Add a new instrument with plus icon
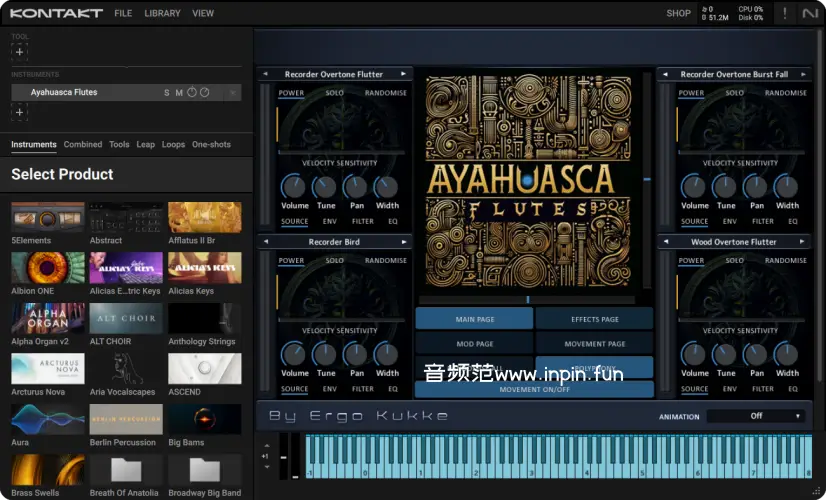The height and width of the screenshot is (500, 826). [x=19, y=112]
